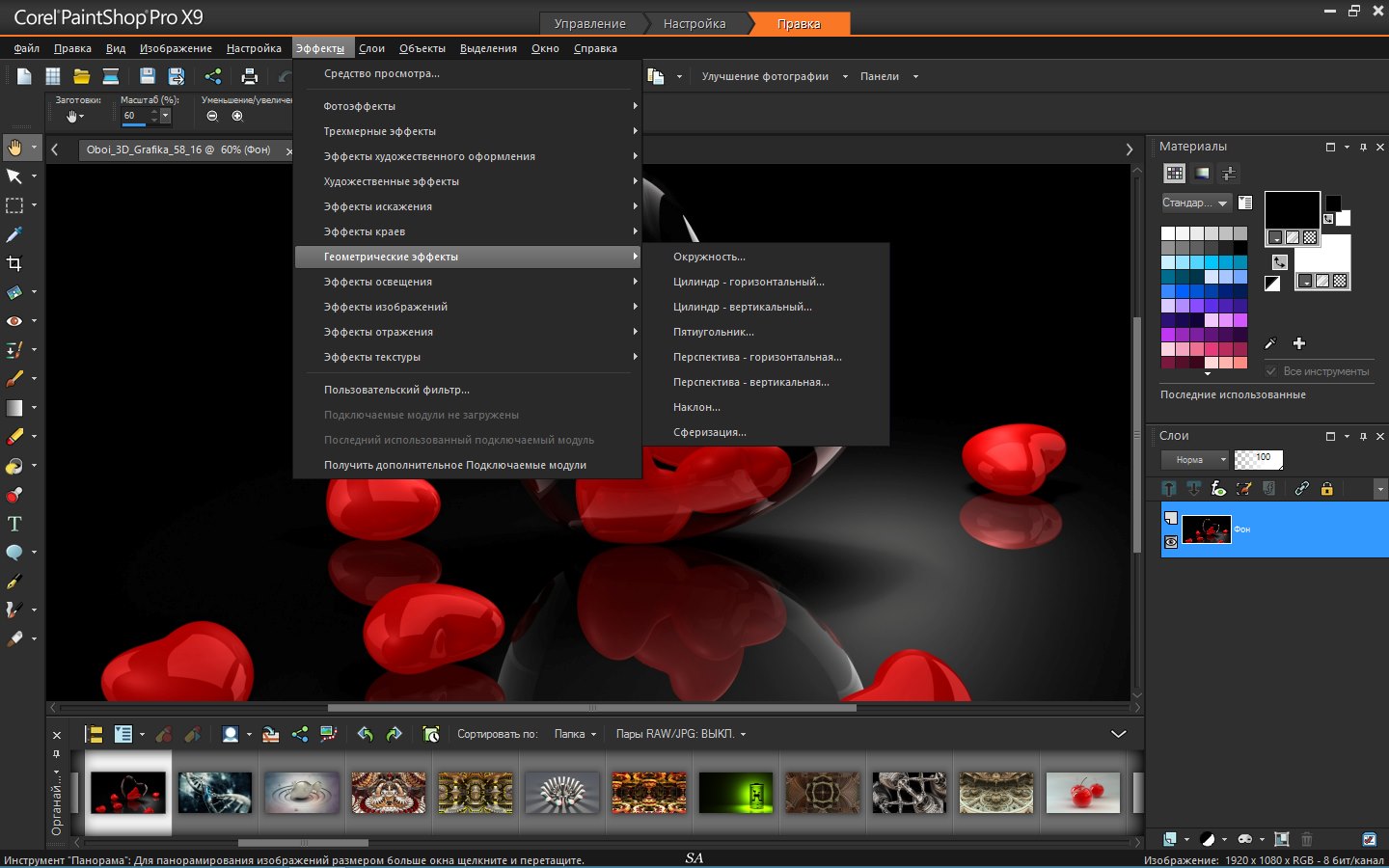Open the 'Стандар...' palette dropdown
1389x868 pixels.
pyautogui.click(x=1196, y=203)
